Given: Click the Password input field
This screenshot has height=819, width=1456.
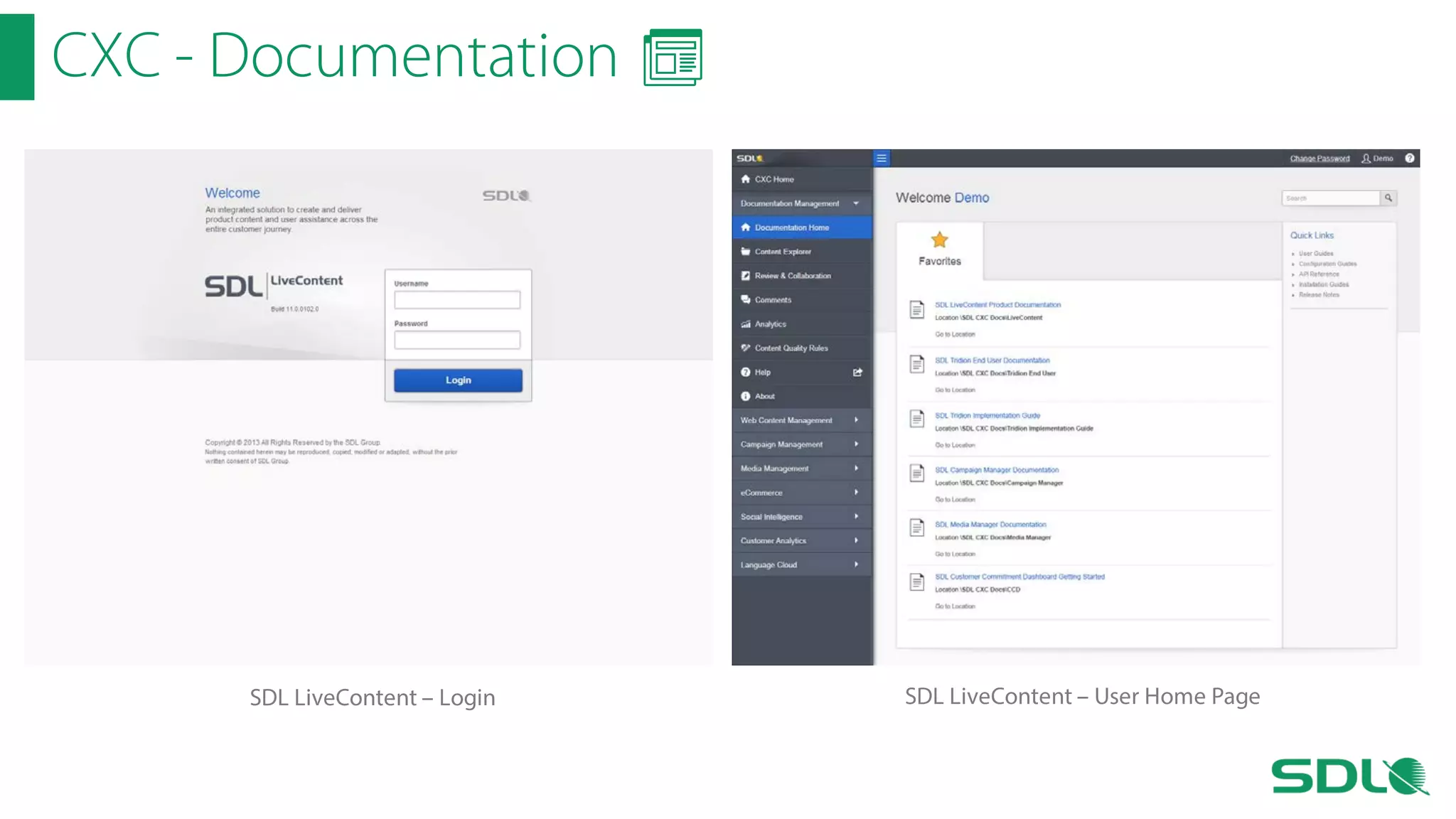Looking at the screenshot, I should click(x=457, y=340).
